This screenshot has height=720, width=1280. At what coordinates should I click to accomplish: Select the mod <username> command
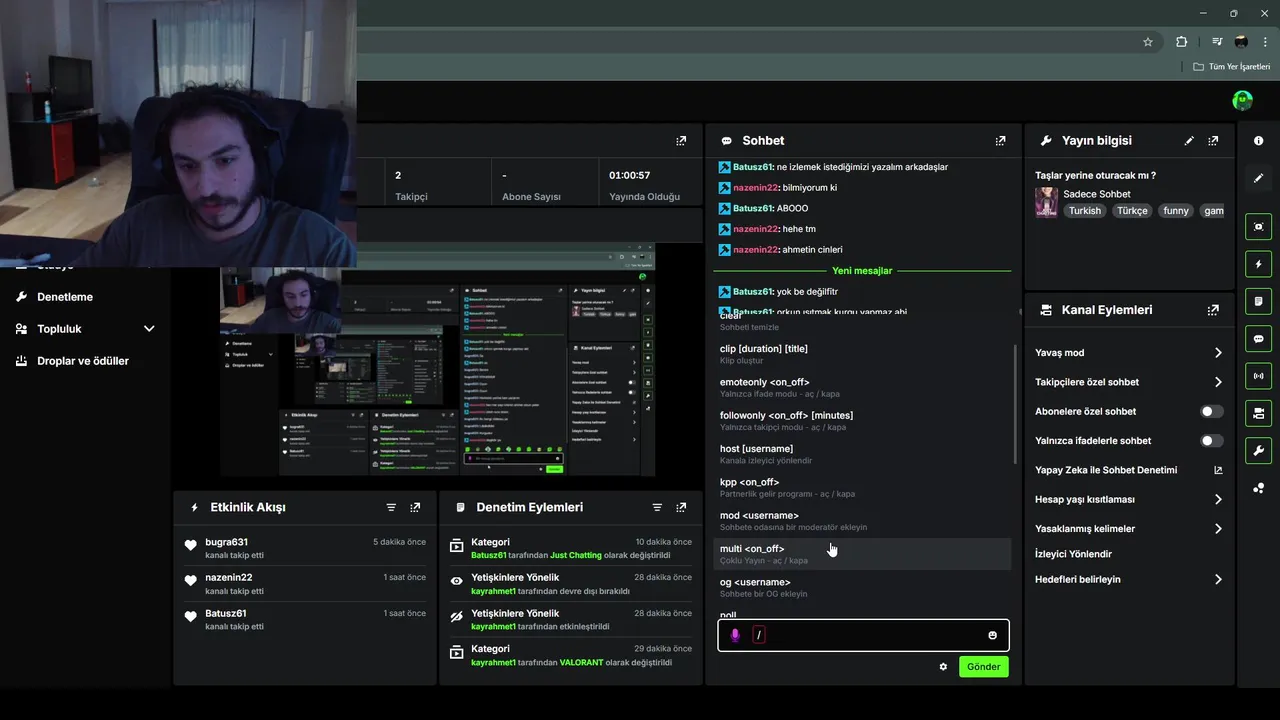864,521
